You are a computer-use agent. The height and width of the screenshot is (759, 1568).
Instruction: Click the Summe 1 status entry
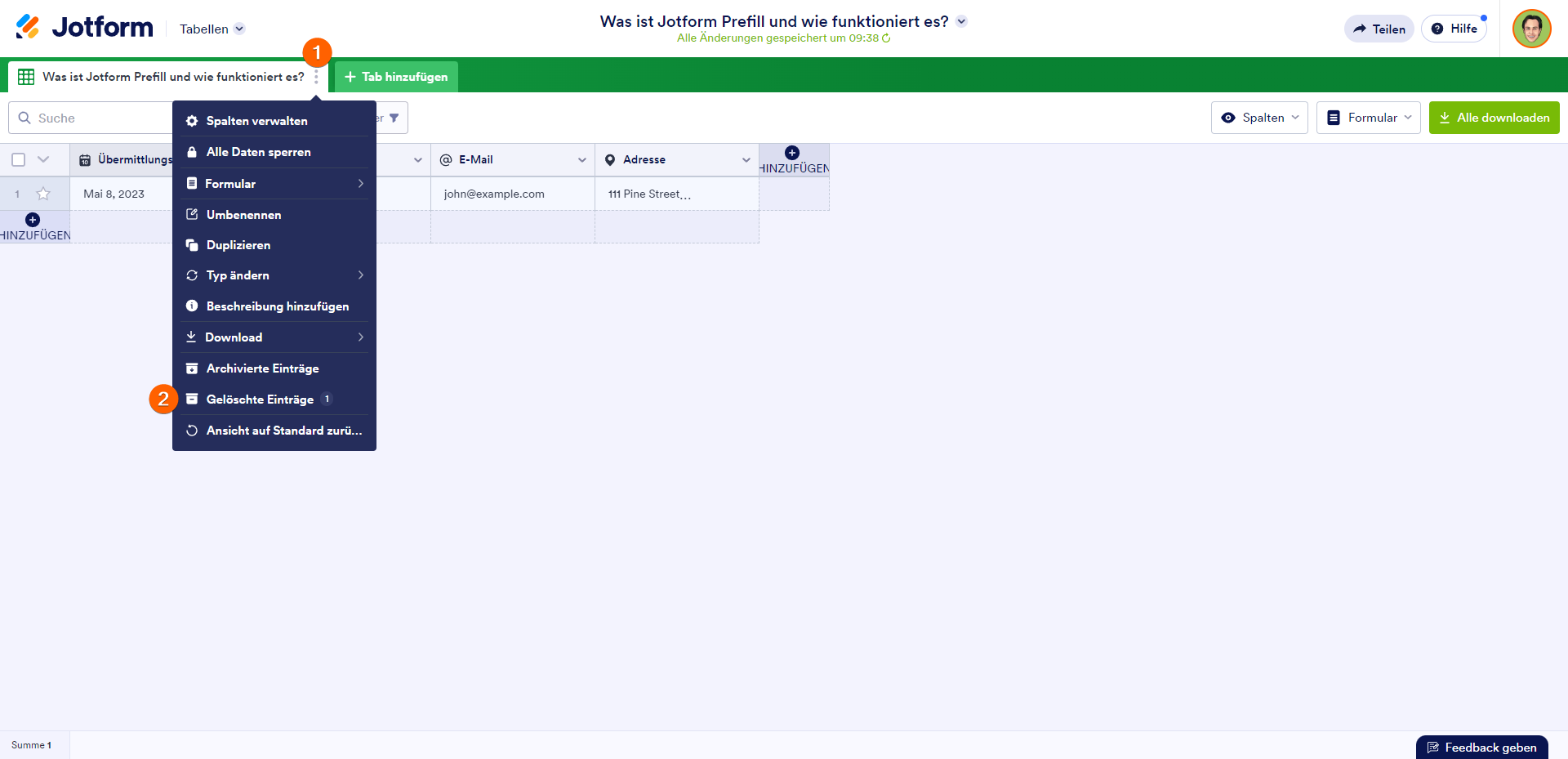pos(32,745)
